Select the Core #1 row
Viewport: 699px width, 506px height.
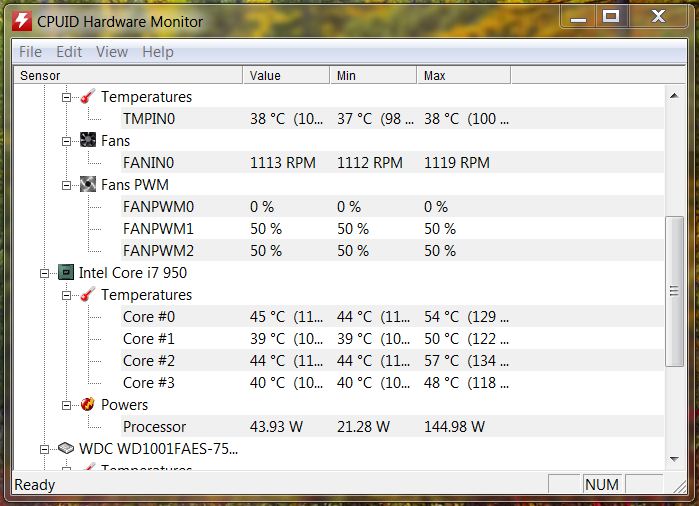392,338
